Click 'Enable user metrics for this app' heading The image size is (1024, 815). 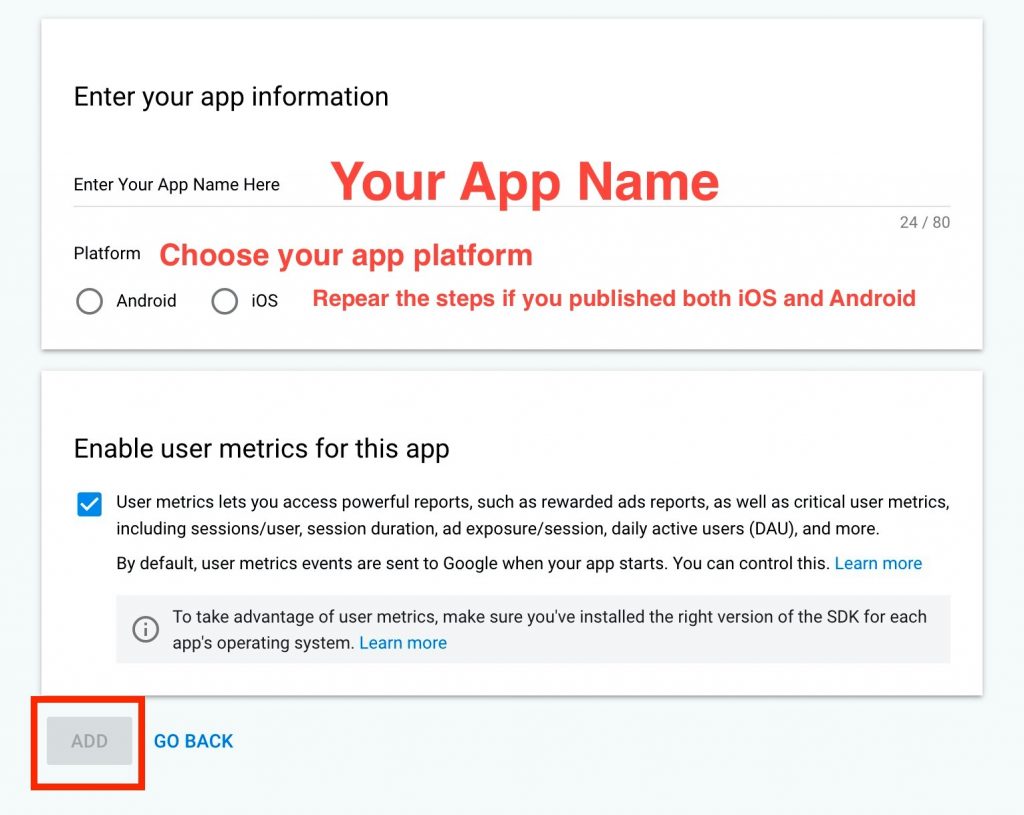tap(261, 449)
